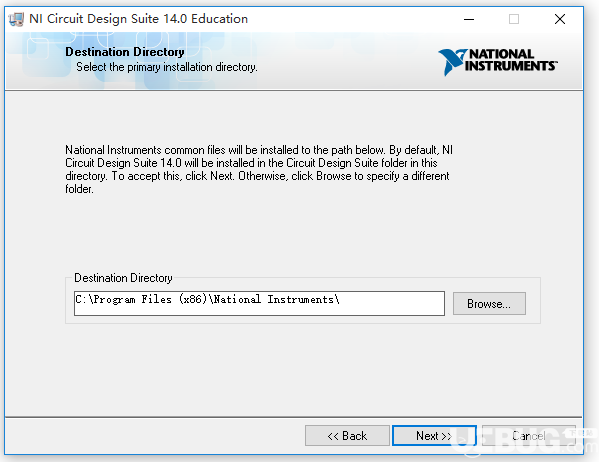Click the 'Destination Directory' group label

(x=123, y=278)
